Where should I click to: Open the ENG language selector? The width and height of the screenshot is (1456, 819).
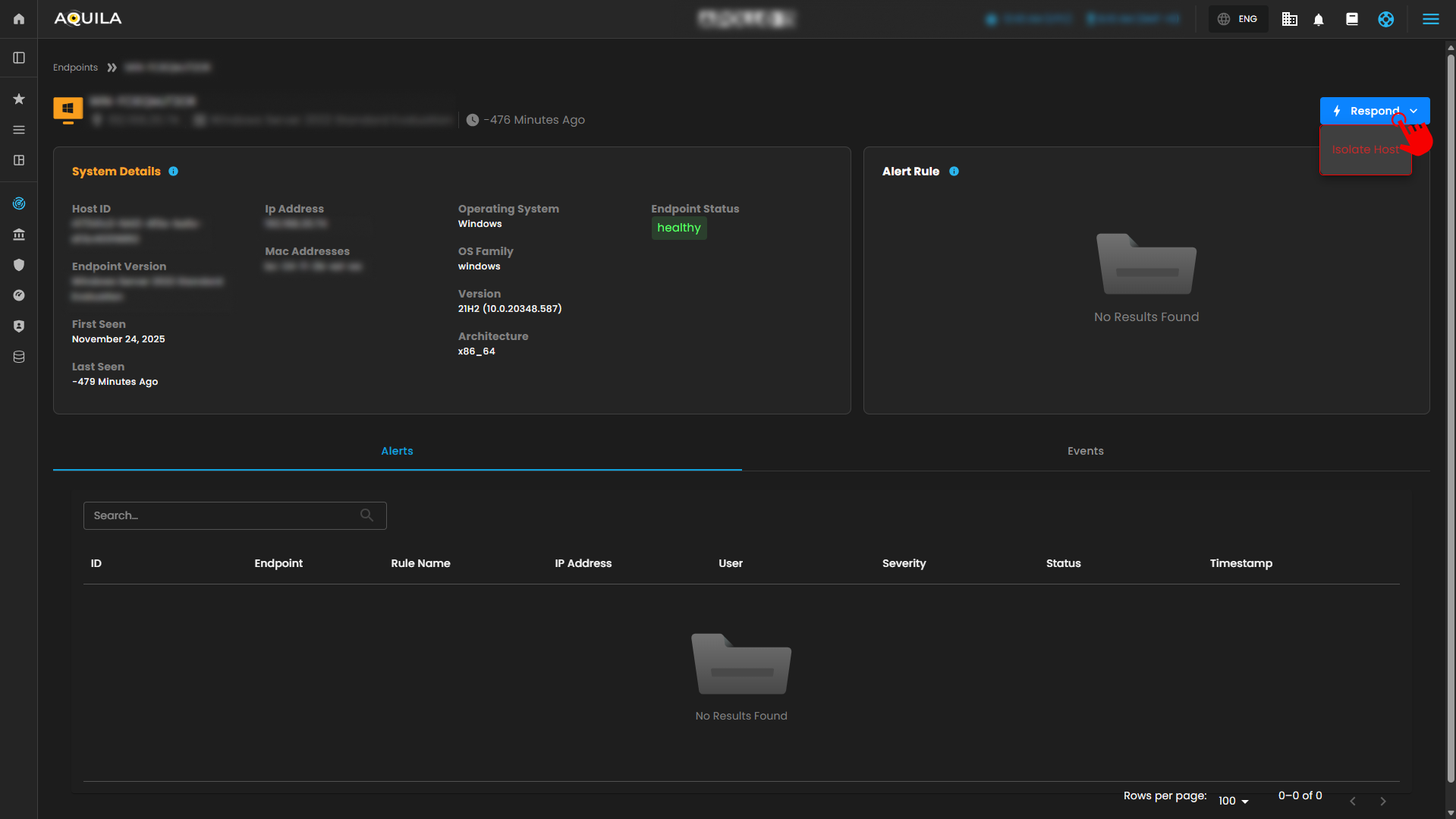[1238, 20]
